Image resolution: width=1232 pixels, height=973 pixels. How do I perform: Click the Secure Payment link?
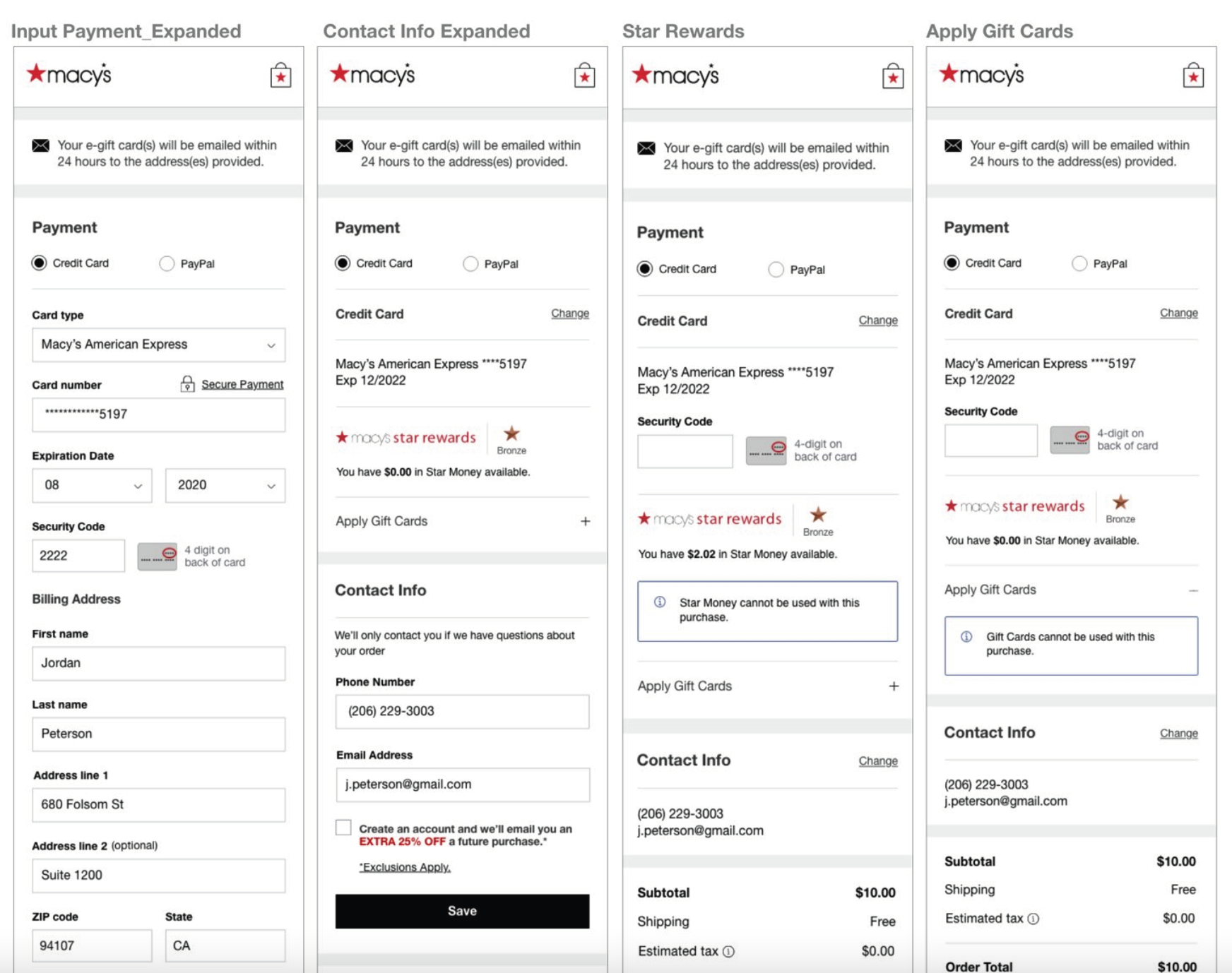[242, 384]
